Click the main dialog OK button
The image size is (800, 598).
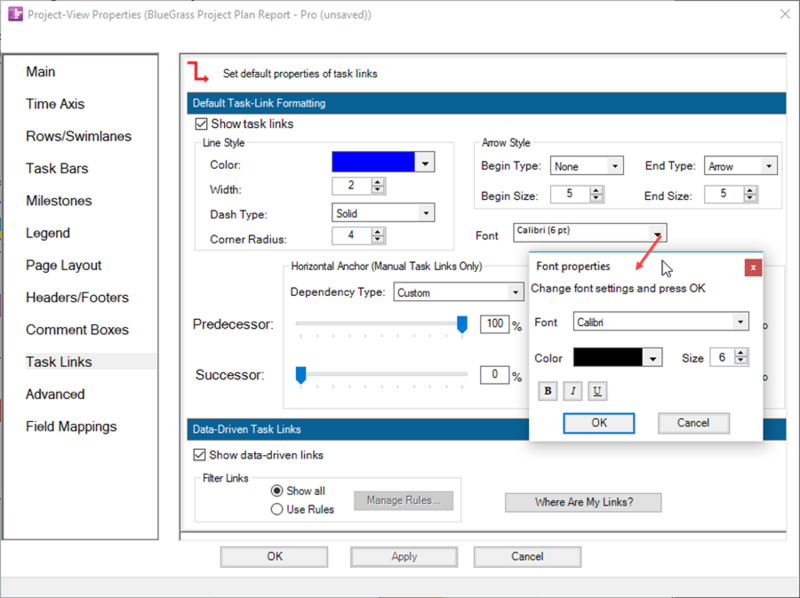[274, 557]
